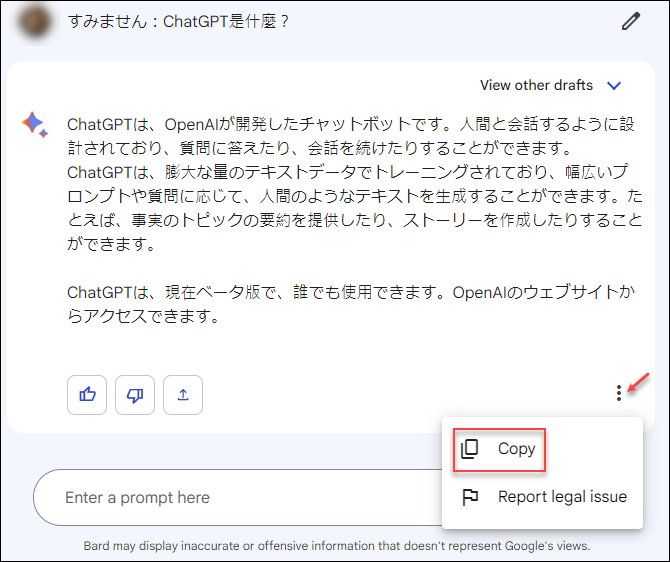The height and width of the screenshot is (562, 670).
Task: Click the thumbs down button
Action: click(x=135, y=395)
